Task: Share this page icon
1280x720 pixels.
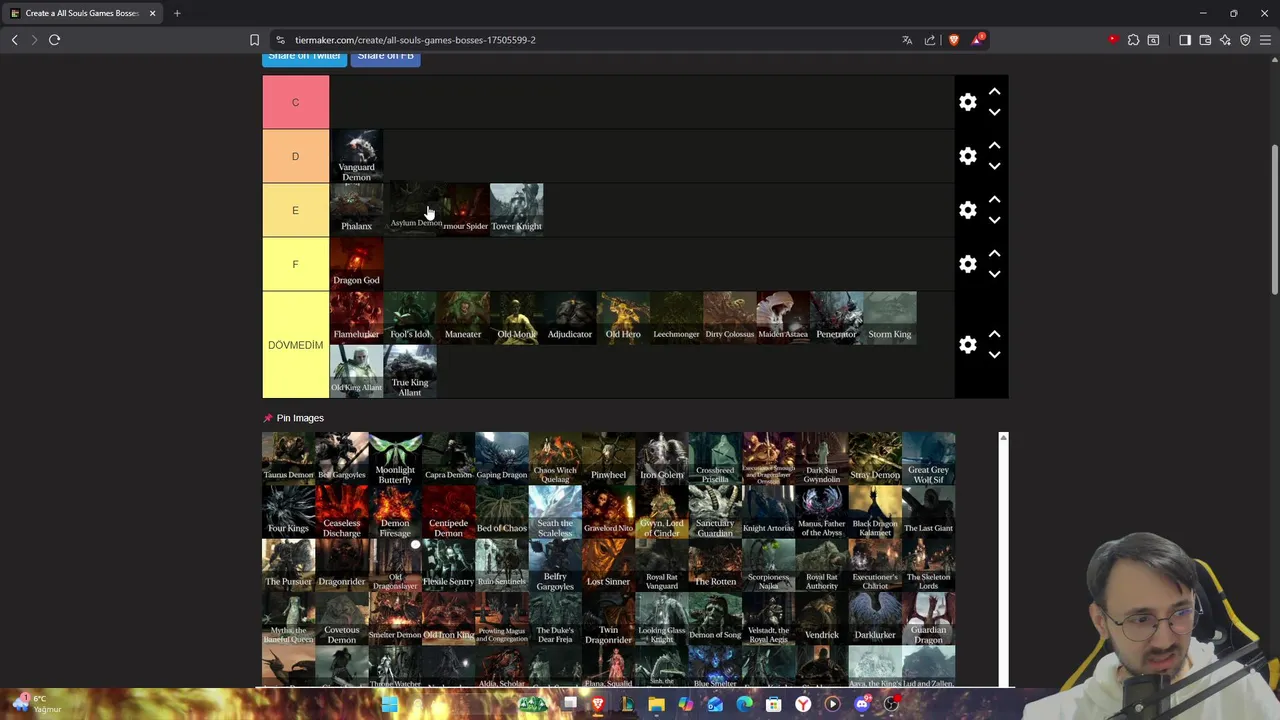Action: coord(930,40)
